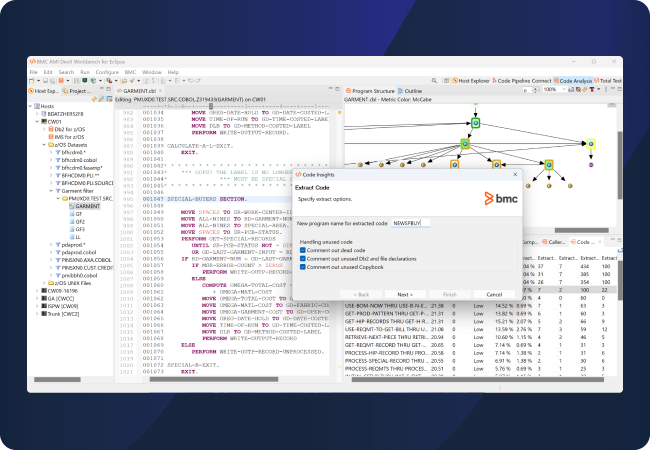Click the yellow highlighted graph node
The height and width of the screenshot is (450, 650).
(x=590, y=144)
